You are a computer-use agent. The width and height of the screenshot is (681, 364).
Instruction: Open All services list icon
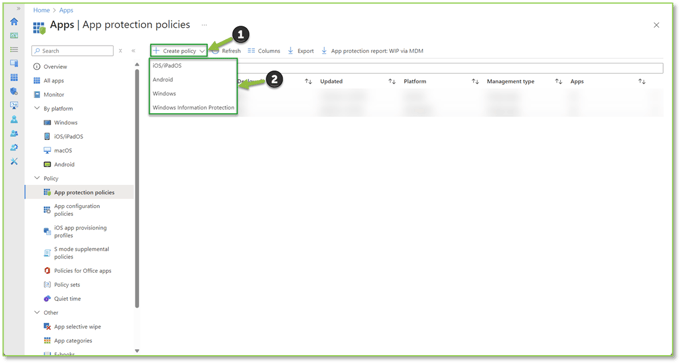click(14, 50)
